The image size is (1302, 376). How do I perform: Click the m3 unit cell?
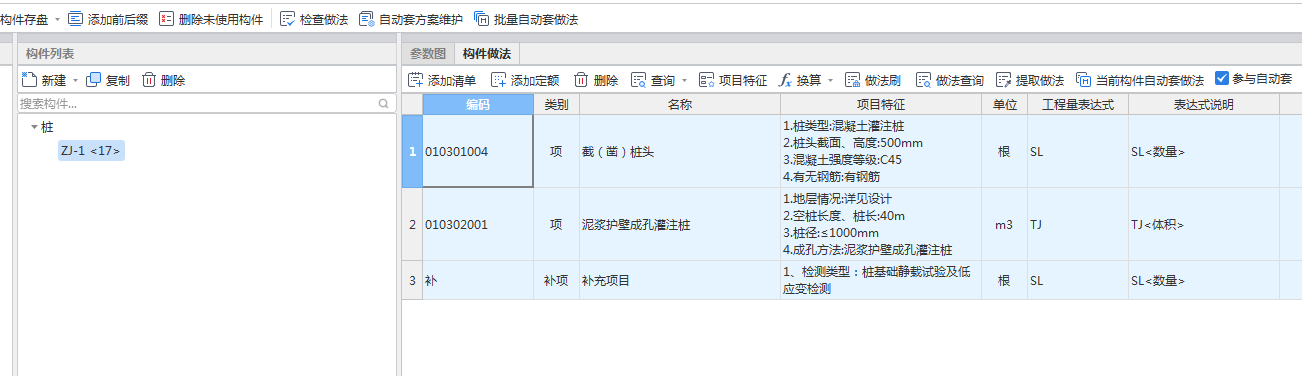coord(1004,225)
